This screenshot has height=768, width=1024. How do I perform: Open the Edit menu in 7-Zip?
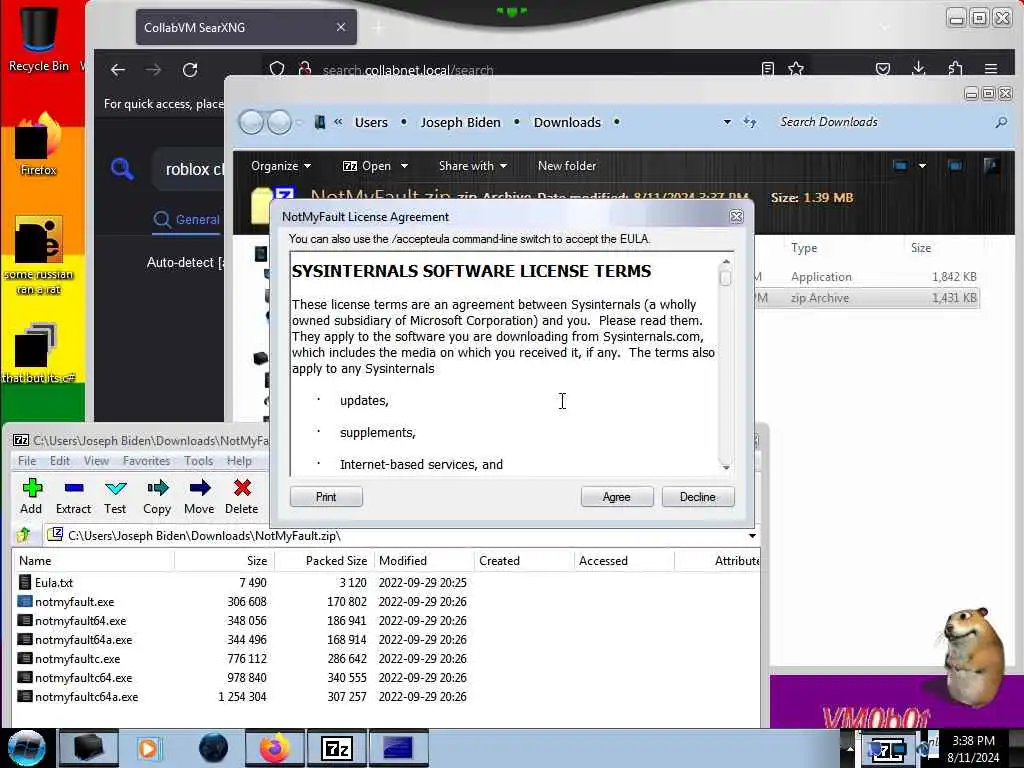[59, 460]
